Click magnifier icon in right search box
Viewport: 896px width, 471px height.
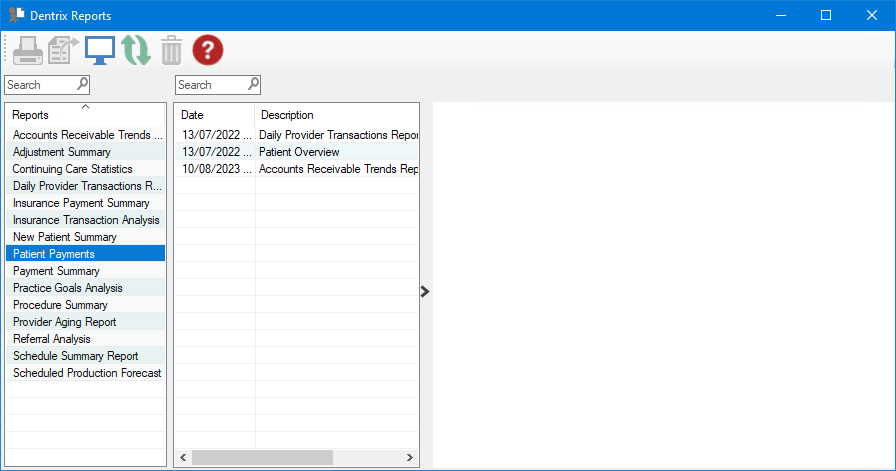pos(253,84)
